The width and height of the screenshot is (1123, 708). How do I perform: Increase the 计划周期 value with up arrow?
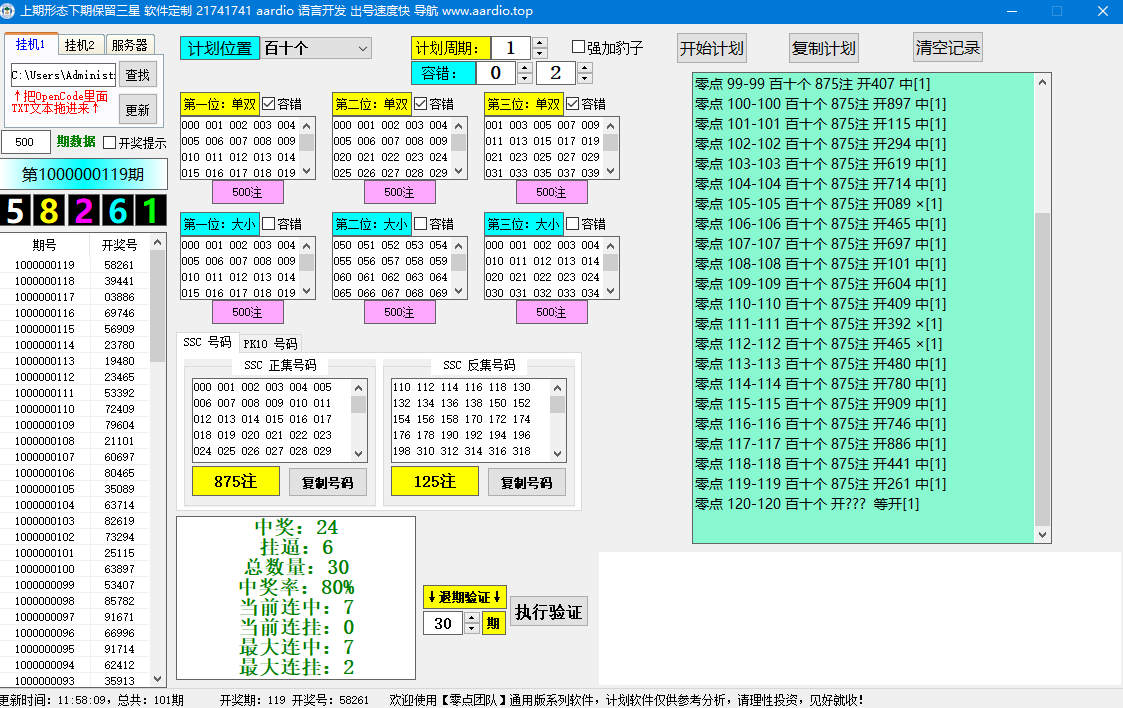coord(540,43)
